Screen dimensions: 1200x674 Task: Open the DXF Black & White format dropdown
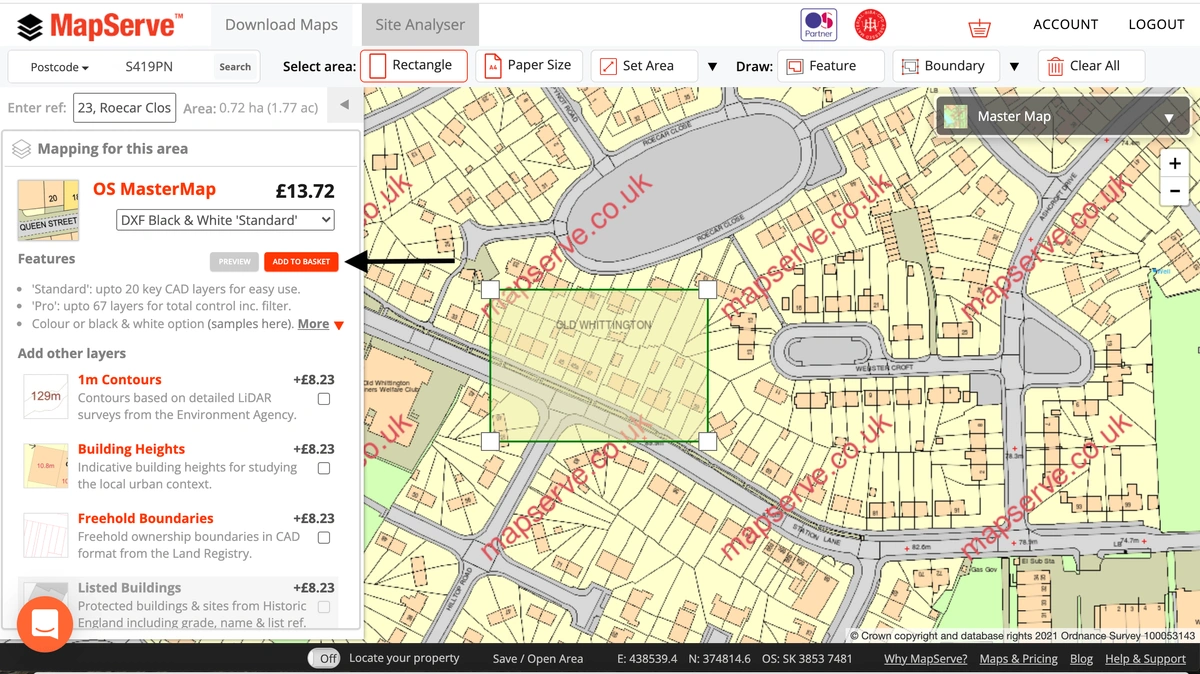(x=226, y=220)
